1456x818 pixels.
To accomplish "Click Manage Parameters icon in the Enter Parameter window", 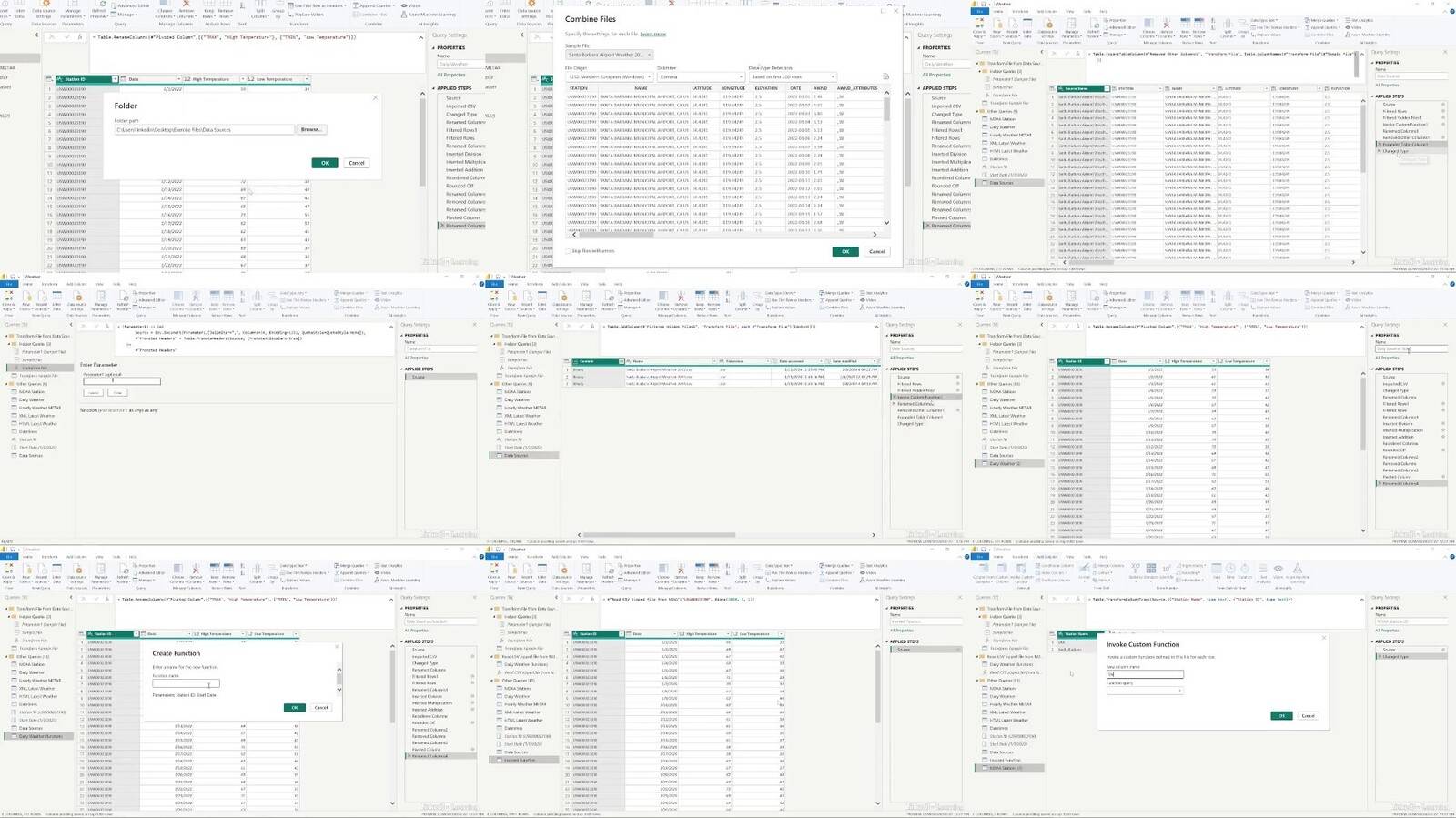I will click(101, 297).
